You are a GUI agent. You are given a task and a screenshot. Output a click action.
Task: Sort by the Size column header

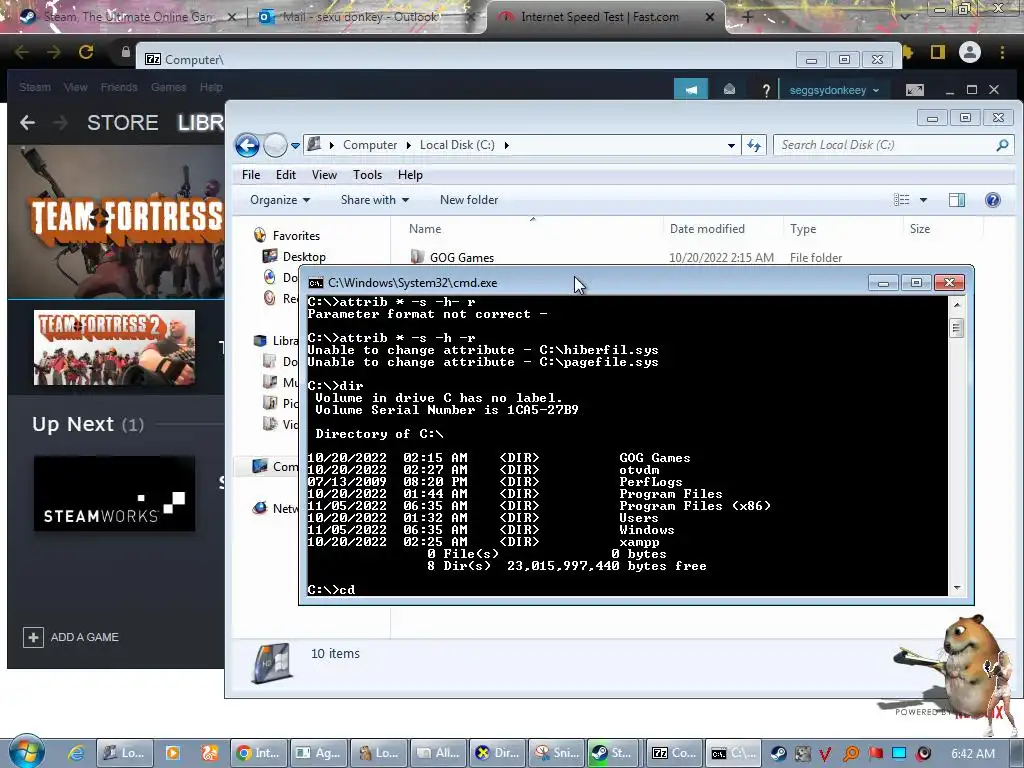[x=920, y=229]
